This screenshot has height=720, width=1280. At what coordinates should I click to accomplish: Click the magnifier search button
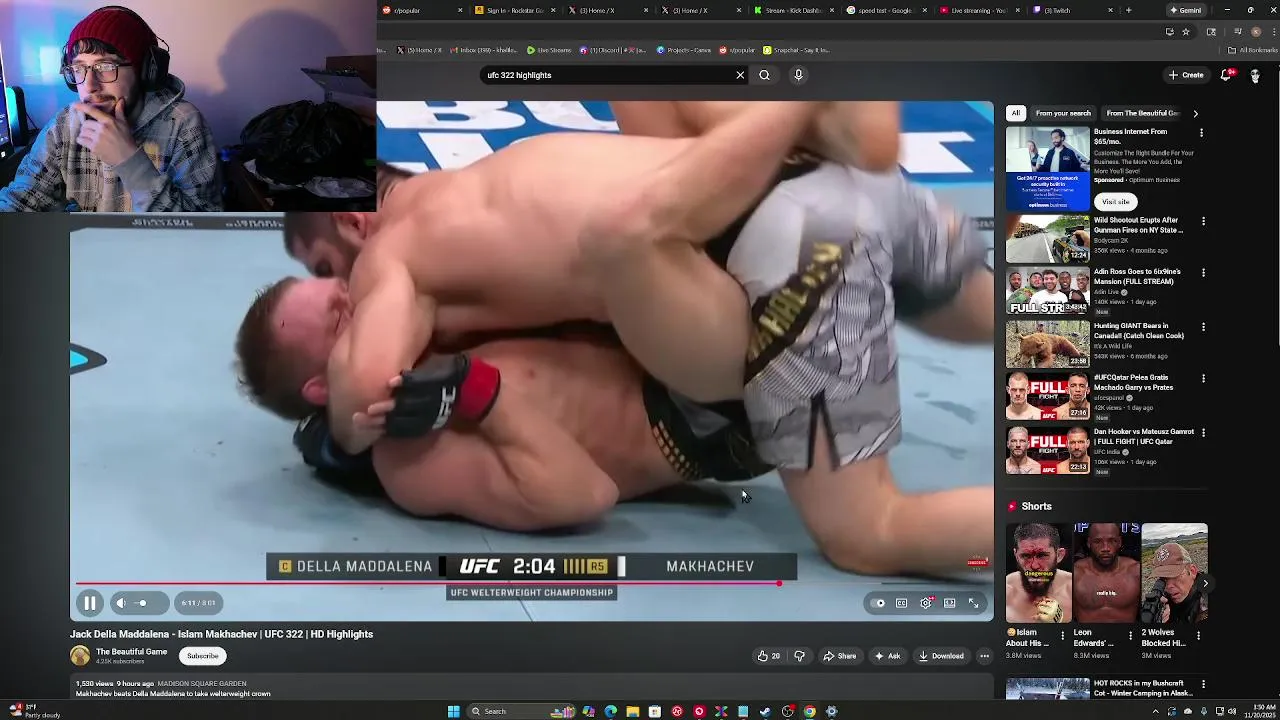(764, 75)
